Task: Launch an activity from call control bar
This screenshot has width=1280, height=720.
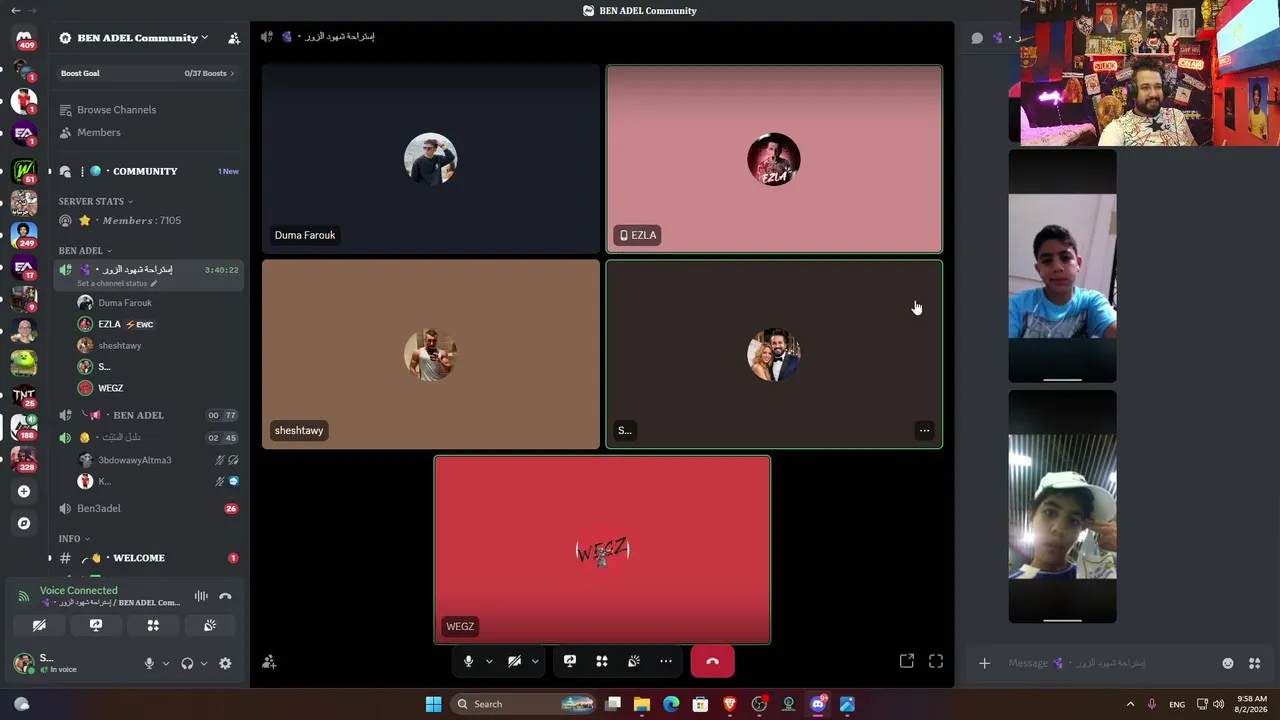Action: (x=602, y=661)
